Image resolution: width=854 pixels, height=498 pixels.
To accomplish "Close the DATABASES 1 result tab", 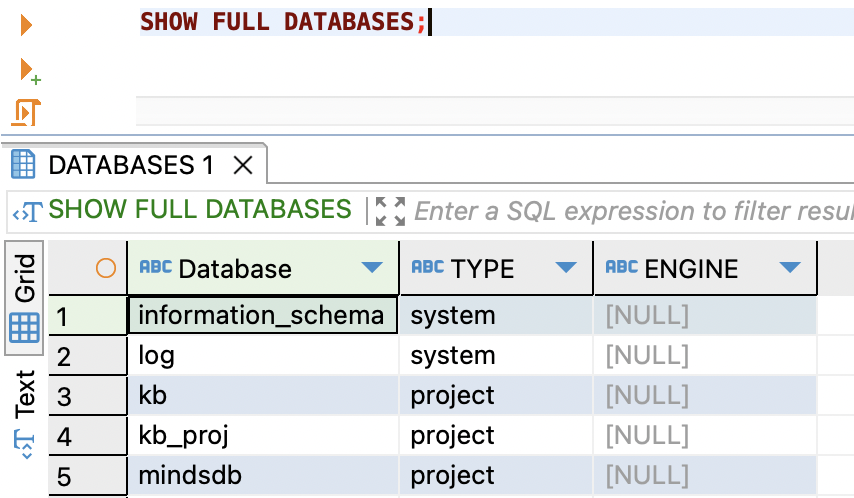I will click(243, 165).
